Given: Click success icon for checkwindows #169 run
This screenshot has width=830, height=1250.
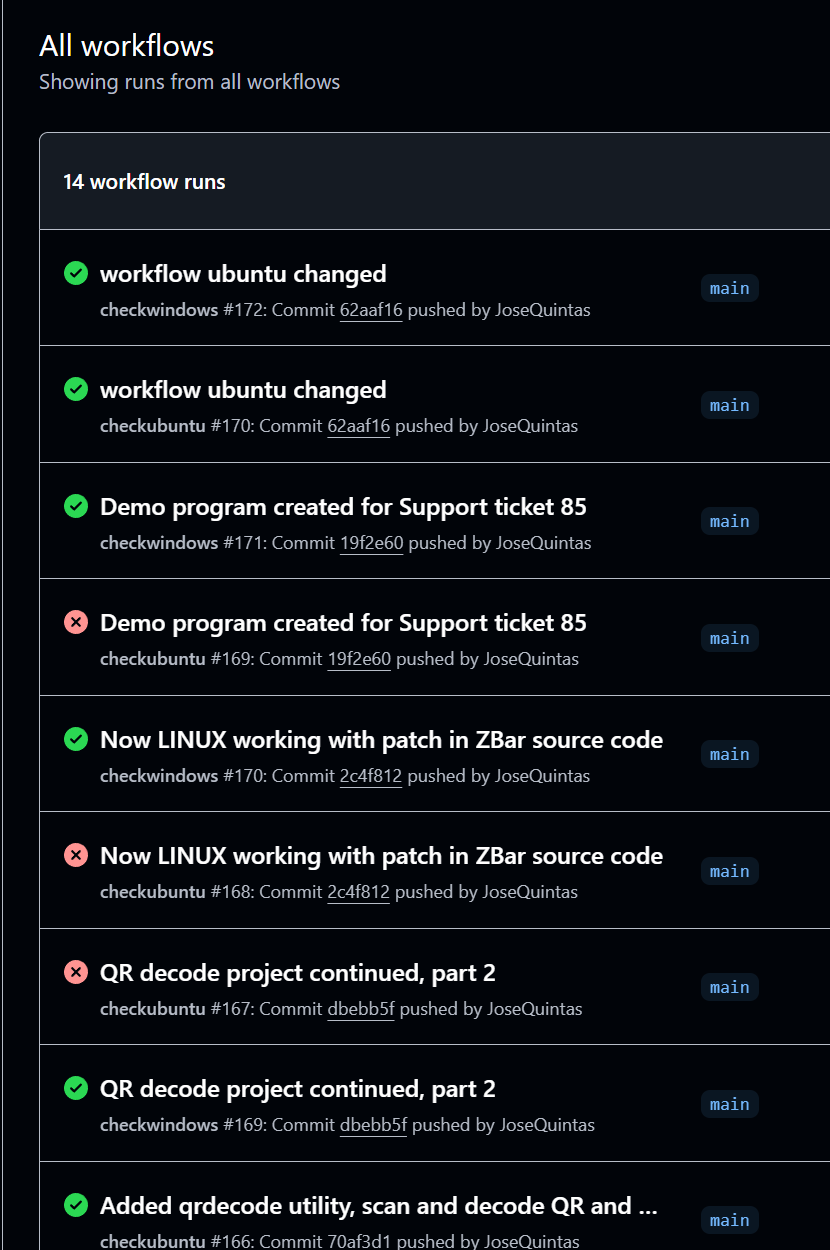Looking at the screenshot, I should tap(76, 1088).
